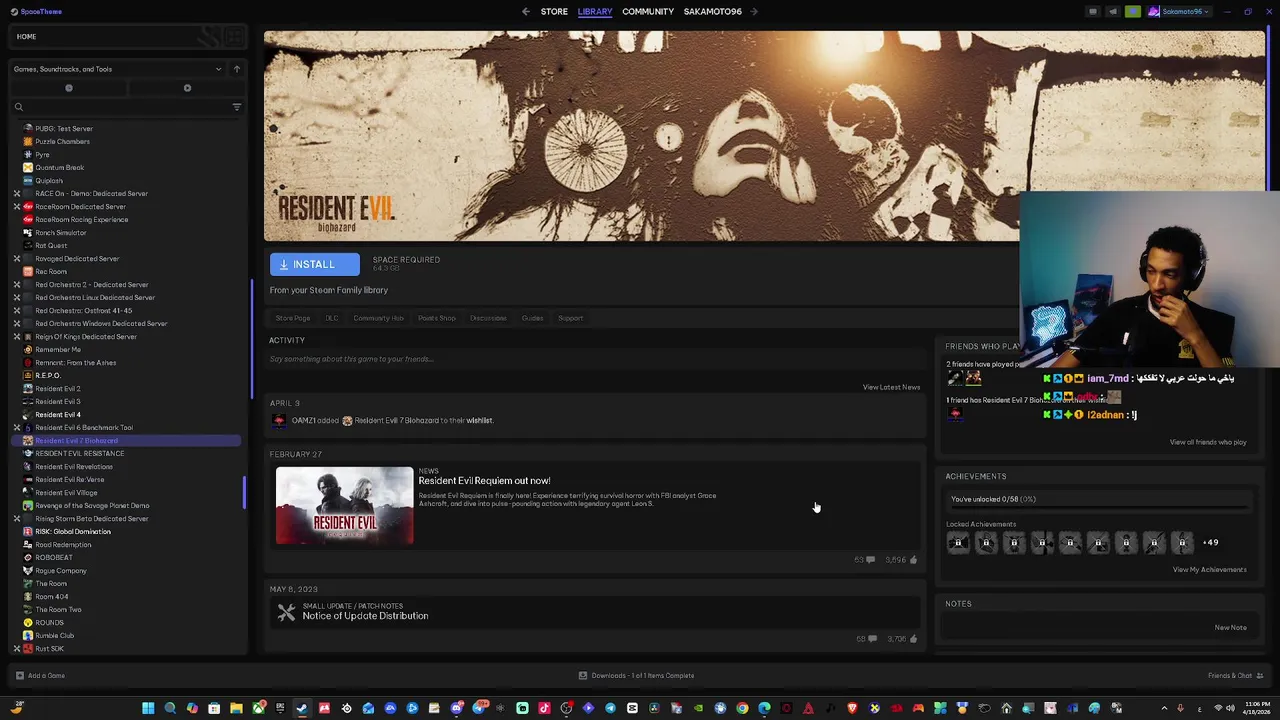This screenshot has width=1280, height=720.
Task: Select The Room Two in the list
Action: [x=58, y=610]
